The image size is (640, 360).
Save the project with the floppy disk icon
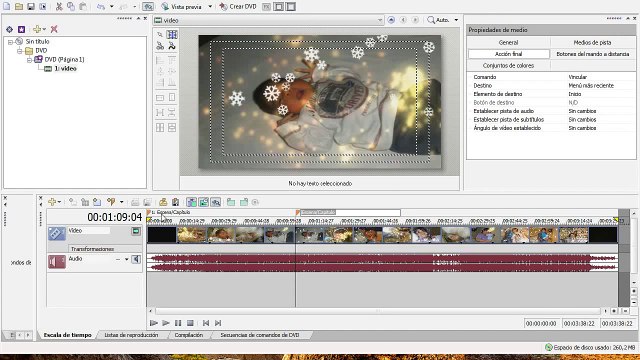(31, 7)
